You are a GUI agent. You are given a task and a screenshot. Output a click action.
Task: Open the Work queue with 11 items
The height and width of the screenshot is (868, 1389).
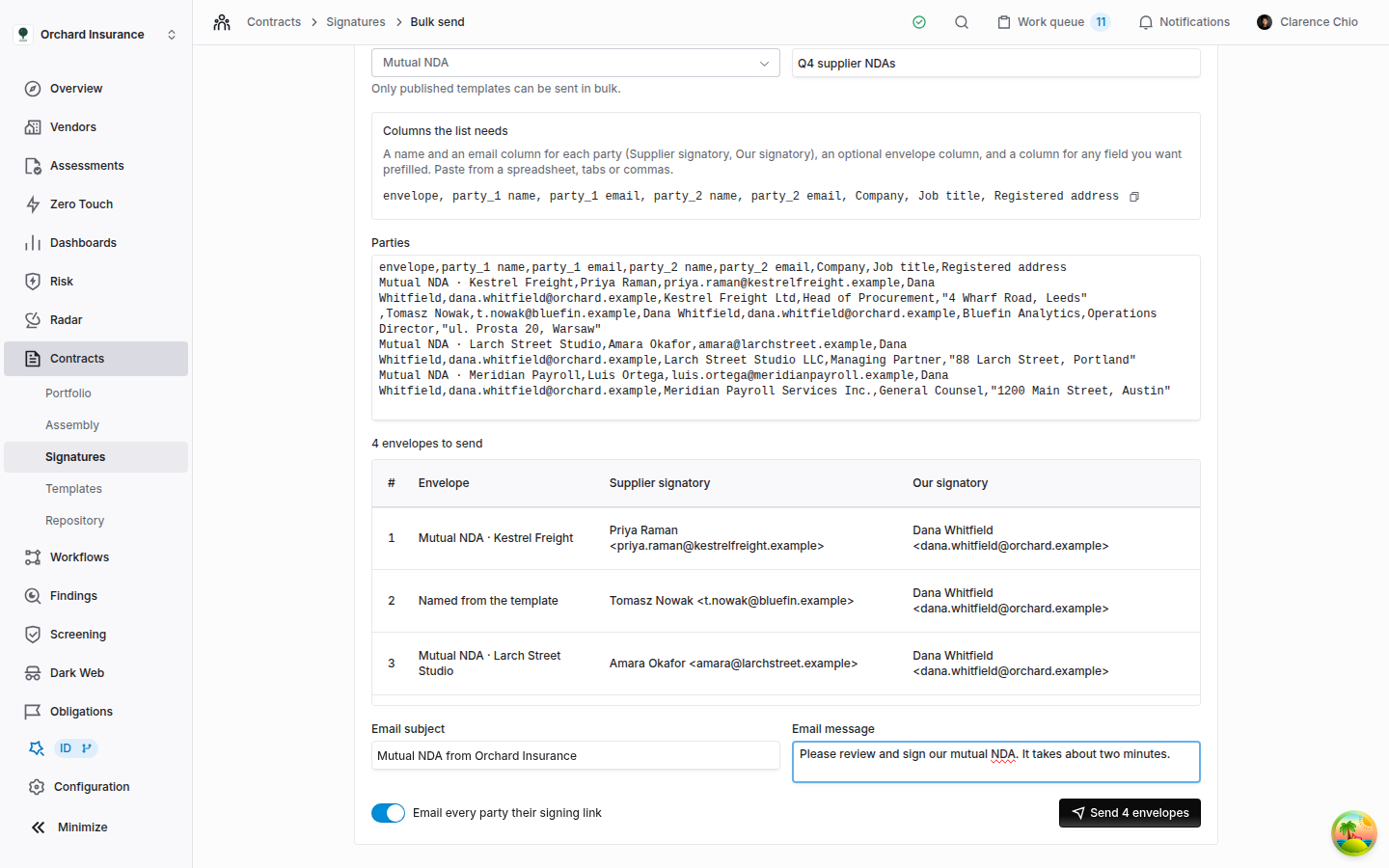(1053, 22)
